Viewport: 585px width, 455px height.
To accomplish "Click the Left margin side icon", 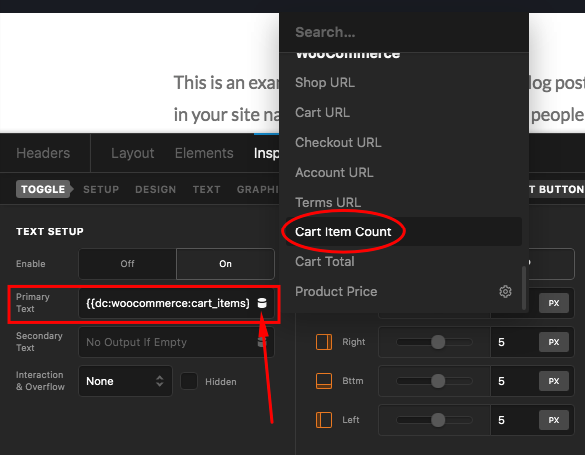I will coord(324,420).
